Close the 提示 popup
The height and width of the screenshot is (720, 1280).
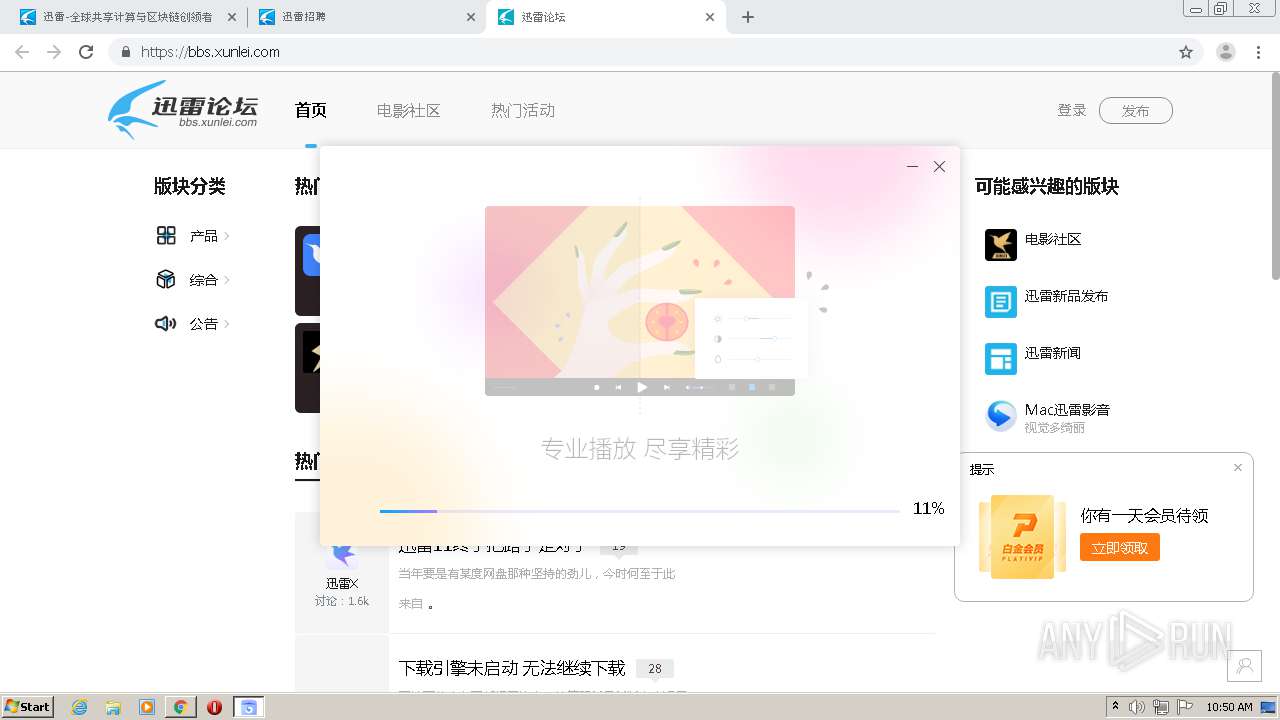(x=1238, y=467)
